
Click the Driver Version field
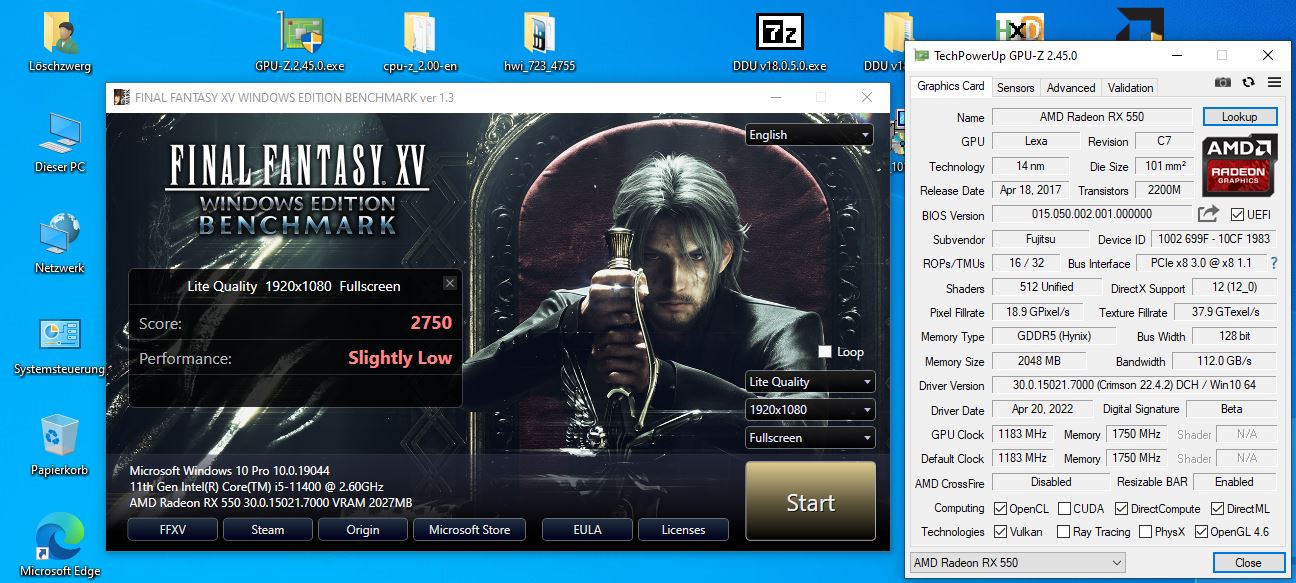pyautogui.click(x=1134, y=385)
